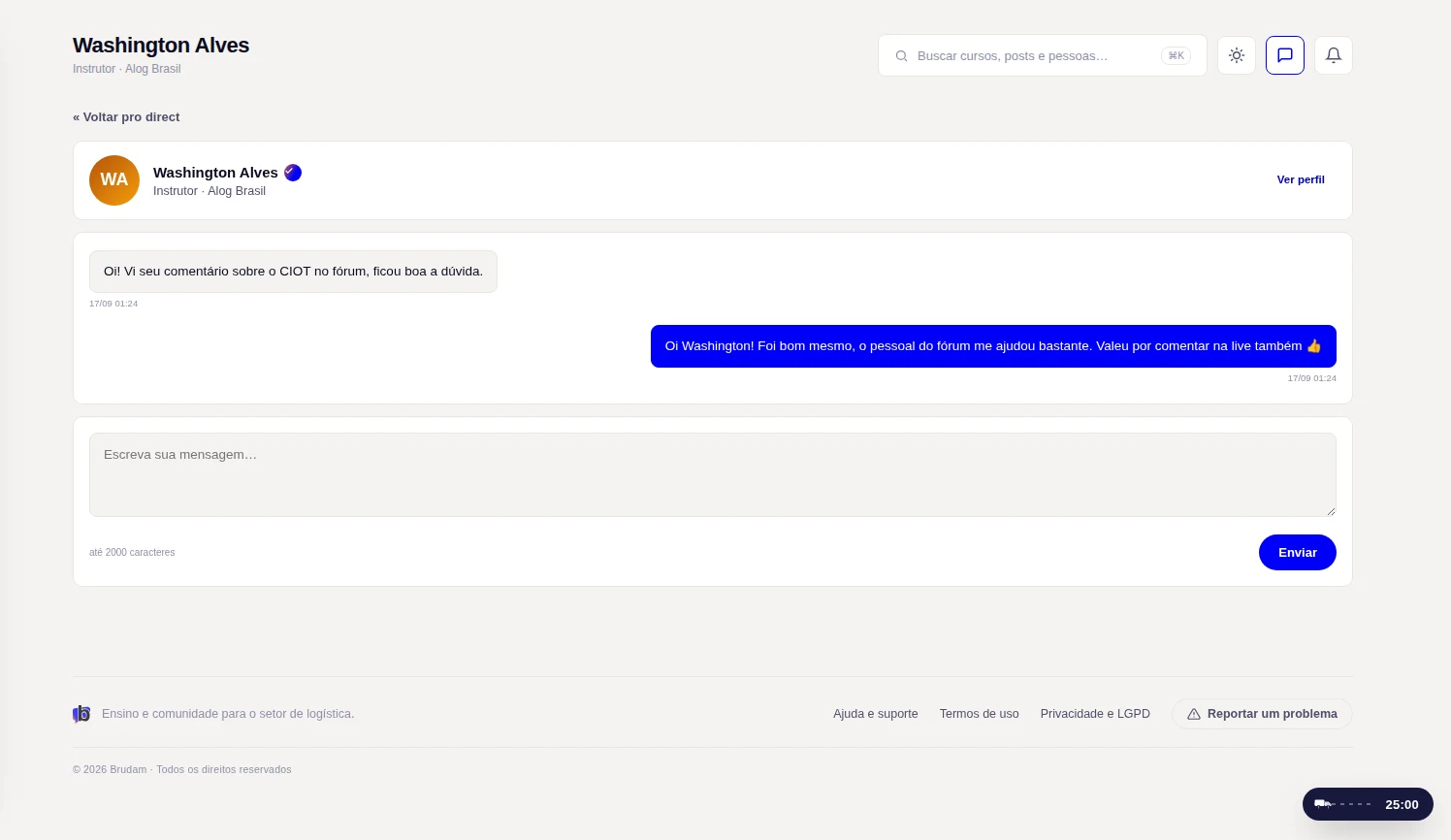Click the received message about CIOT no fórum
This screenshot has height=840, width=1451.
(x=293, y=272)
